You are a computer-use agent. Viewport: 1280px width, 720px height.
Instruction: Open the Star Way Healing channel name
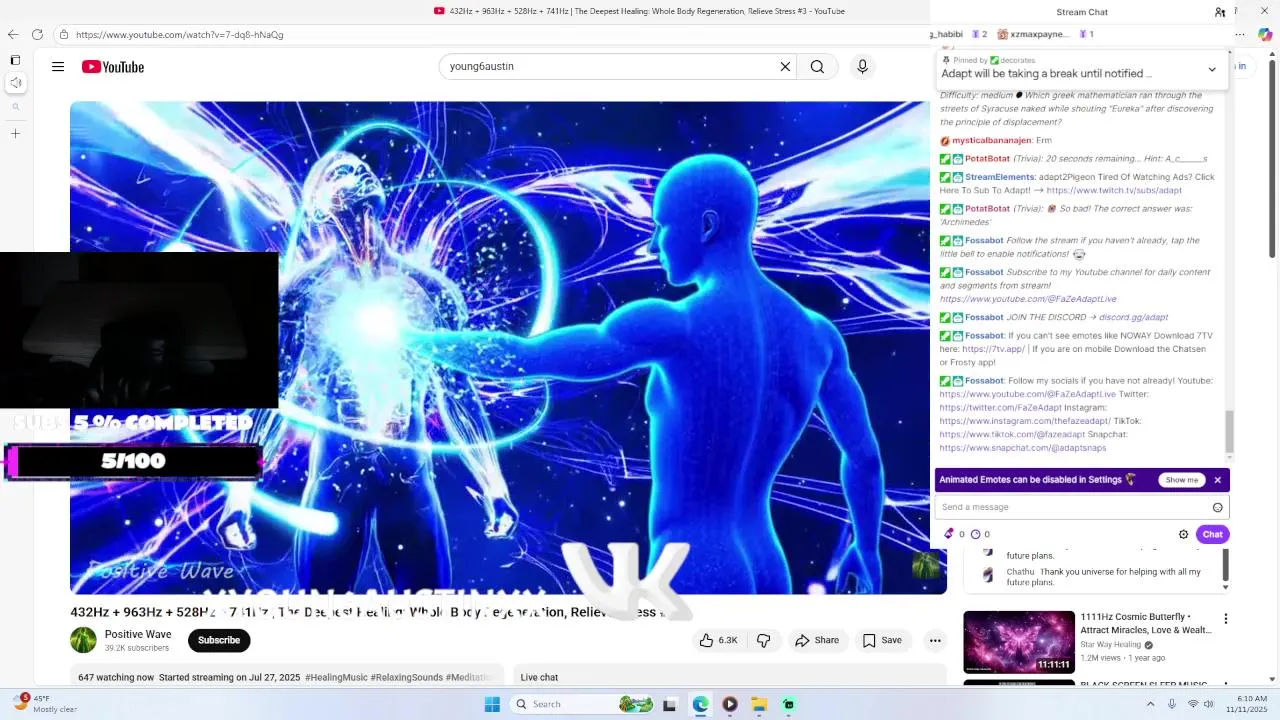click(x=1111, y=645)
